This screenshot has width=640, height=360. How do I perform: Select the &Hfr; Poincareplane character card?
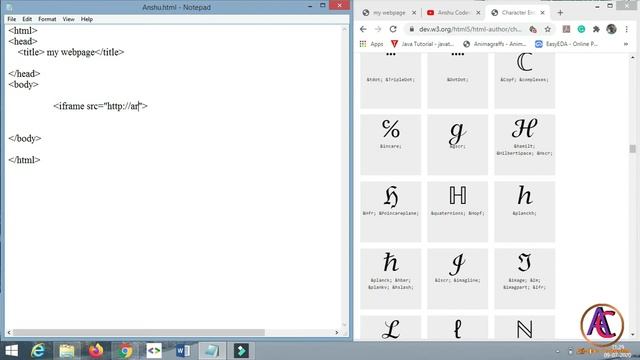(390, 212)
